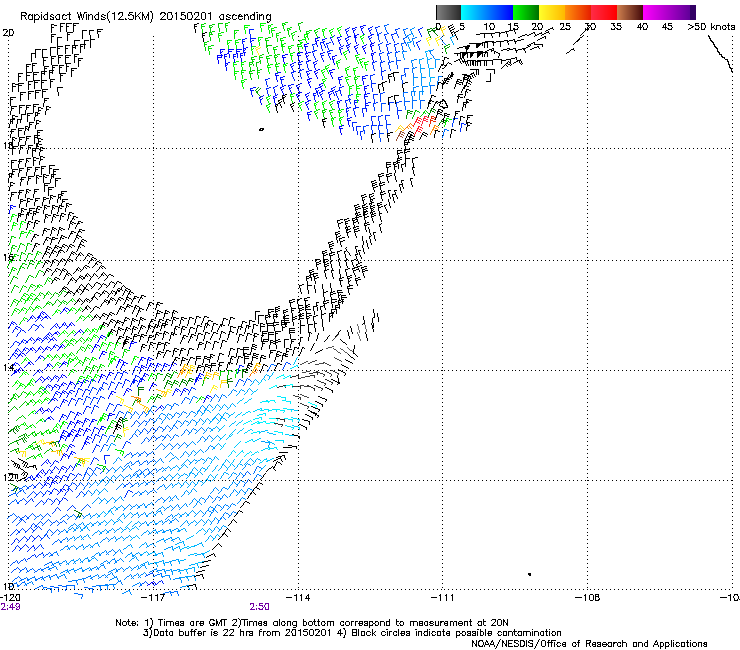Click the small island outline west of -114
This screenshot has width=740, height=650.
click(x=261, y=129)
